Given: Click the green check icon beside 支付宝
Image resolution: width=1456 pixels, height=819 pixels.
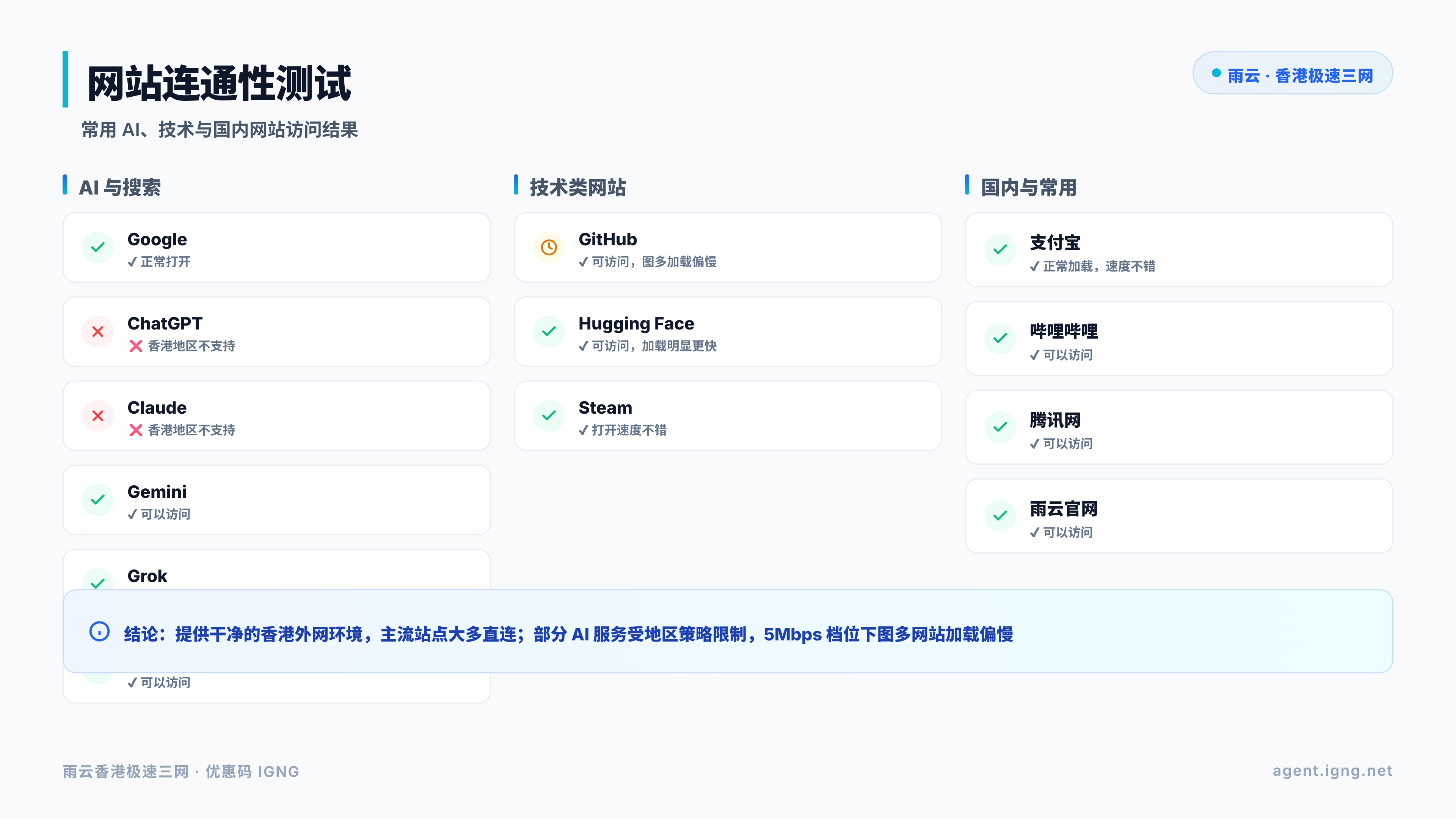Looking at the screenshot, I should [x=1000, y=249].
